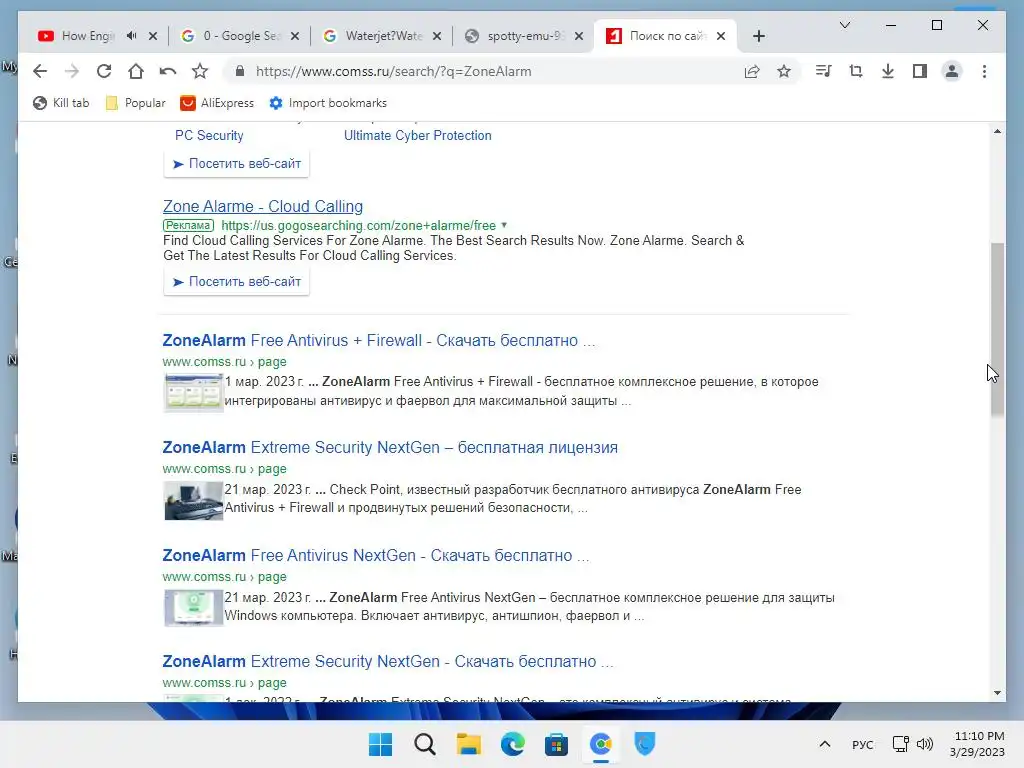Open the user profile avatar

pyautogui.click(x=952, y=71)
